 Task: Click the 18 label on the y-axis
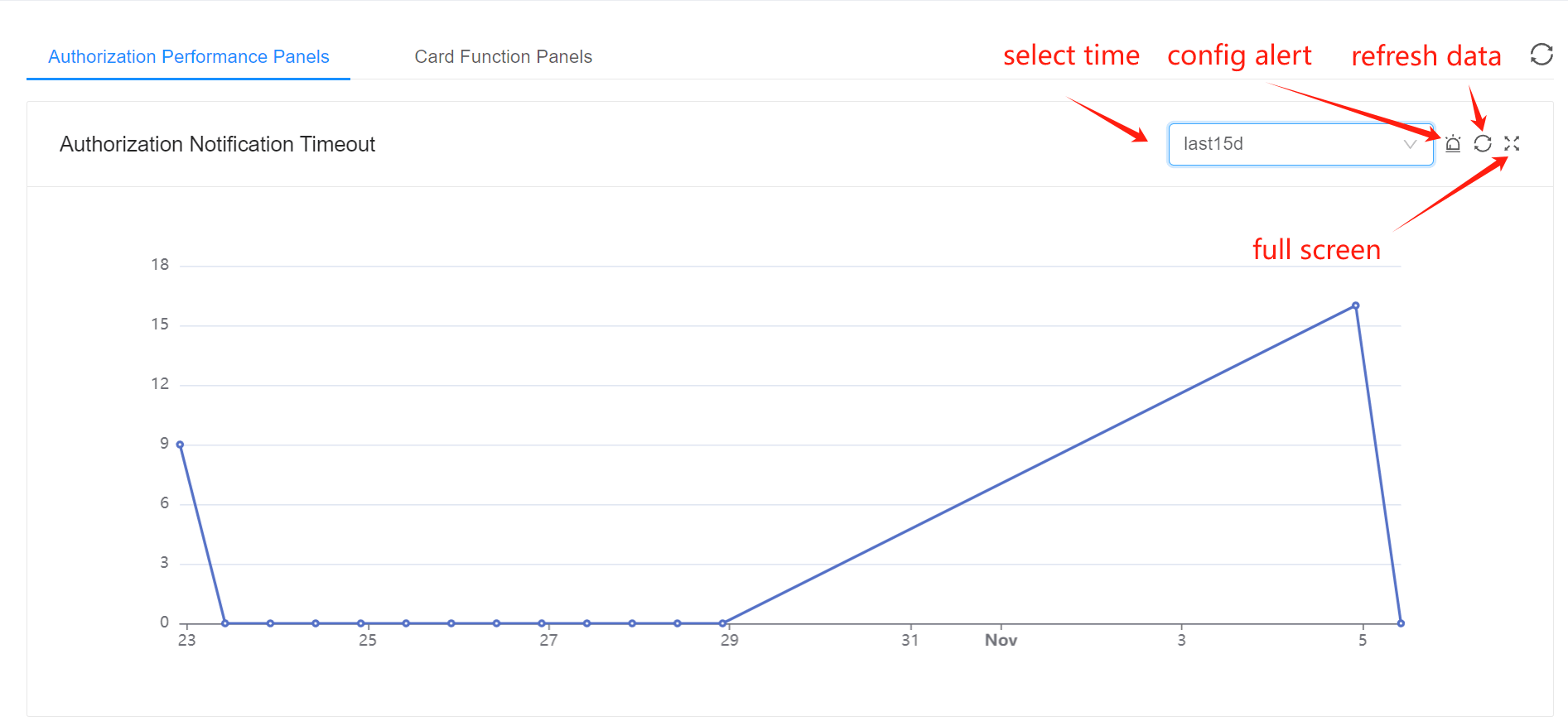(x=160, y=265)
